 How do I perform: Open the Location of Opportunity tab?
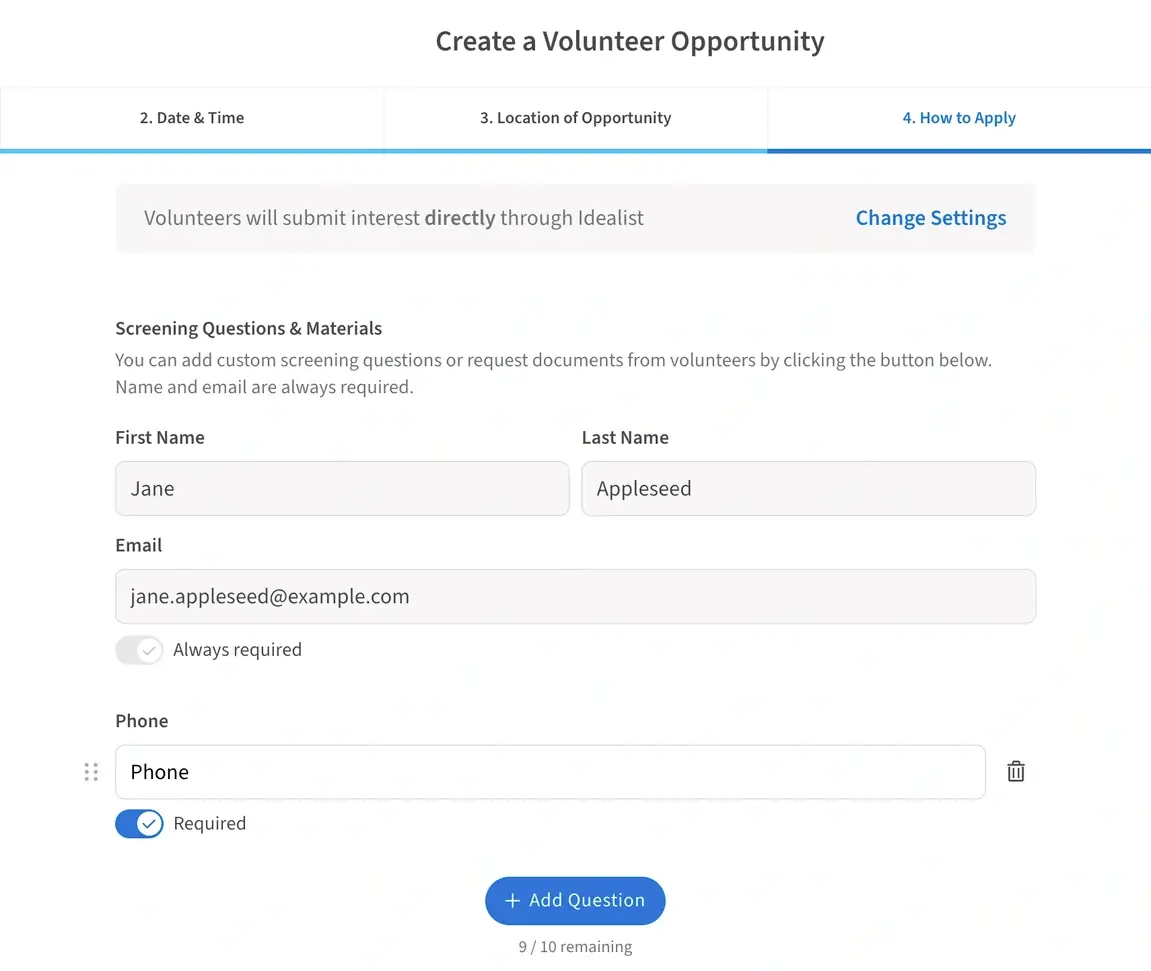575,117
